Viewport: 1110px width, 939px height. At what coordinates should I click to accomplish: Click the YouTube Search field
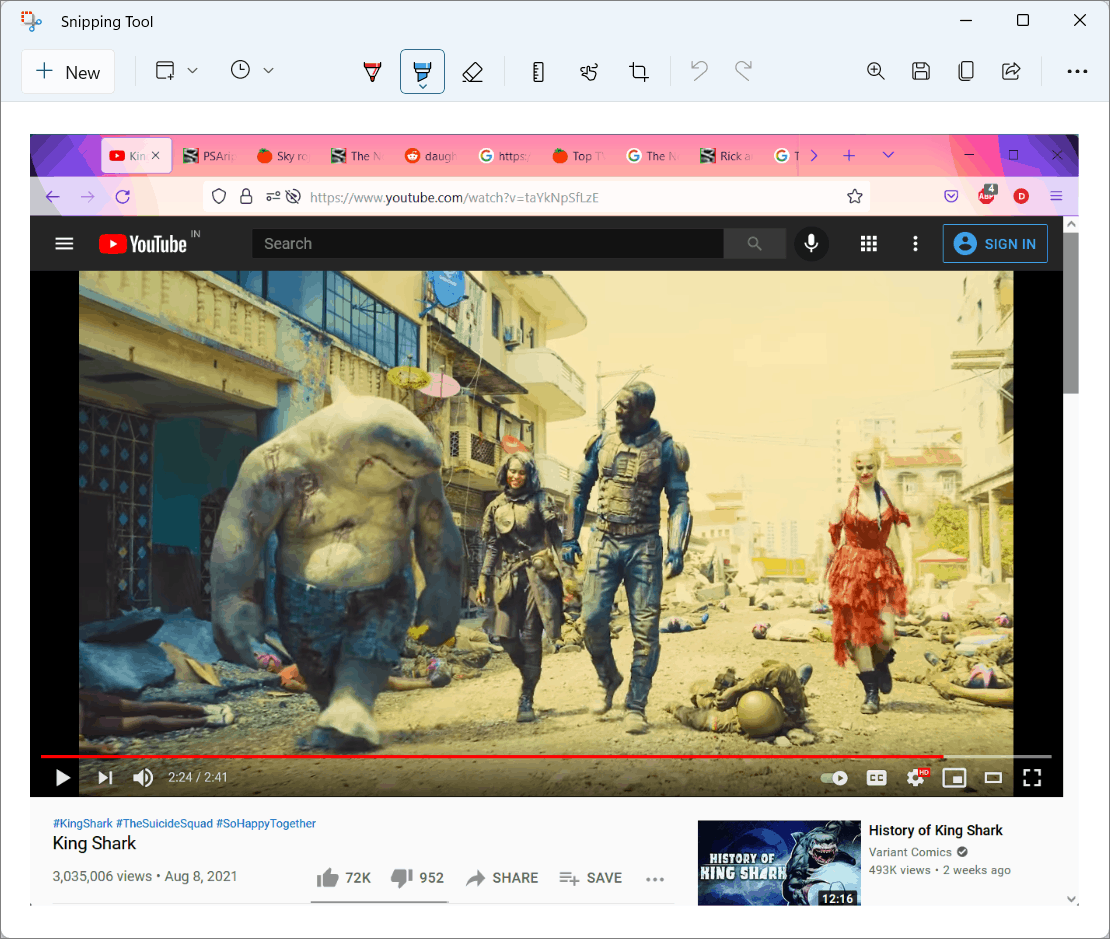(x=488, y=244)
